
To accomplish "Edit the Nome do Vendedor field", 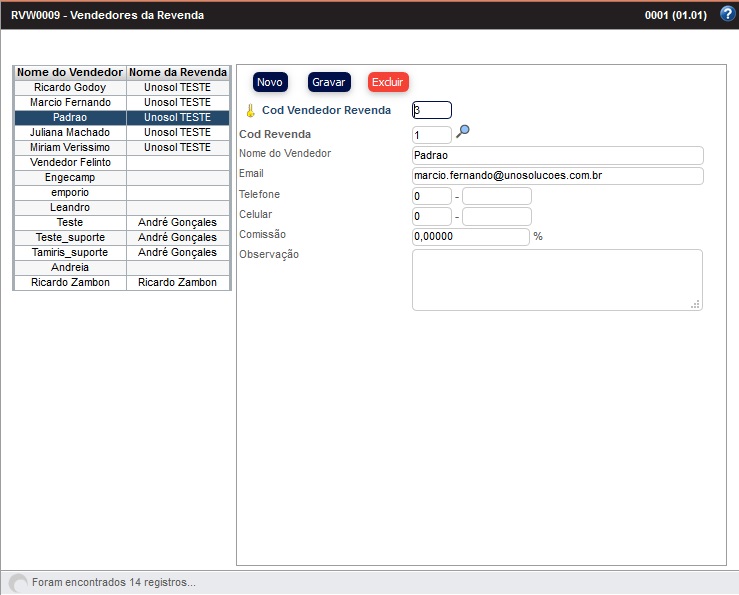I will click(557, 156).
